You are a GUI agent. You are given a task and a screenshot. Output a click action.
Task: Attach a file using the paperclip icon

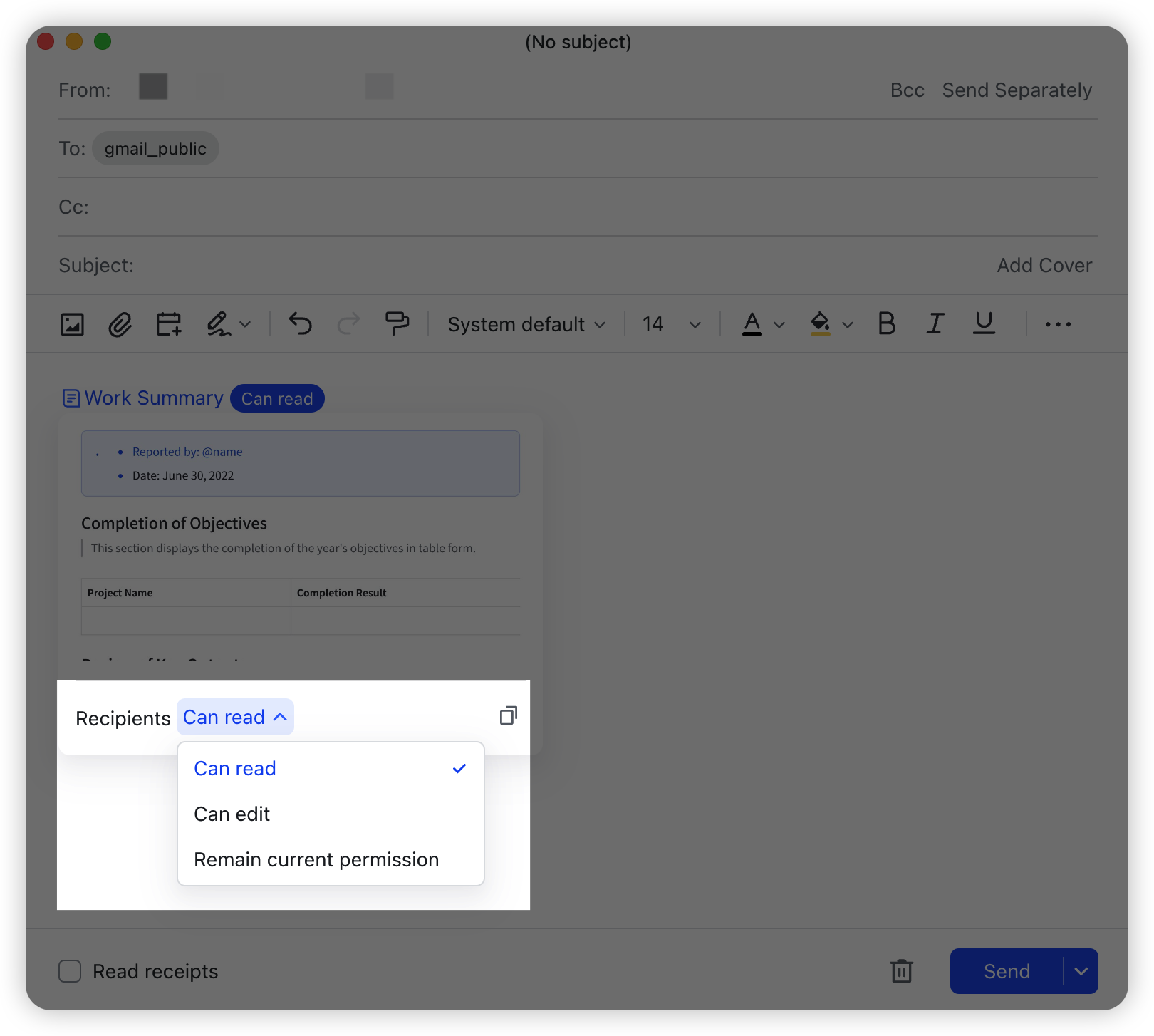click(120, 324)
